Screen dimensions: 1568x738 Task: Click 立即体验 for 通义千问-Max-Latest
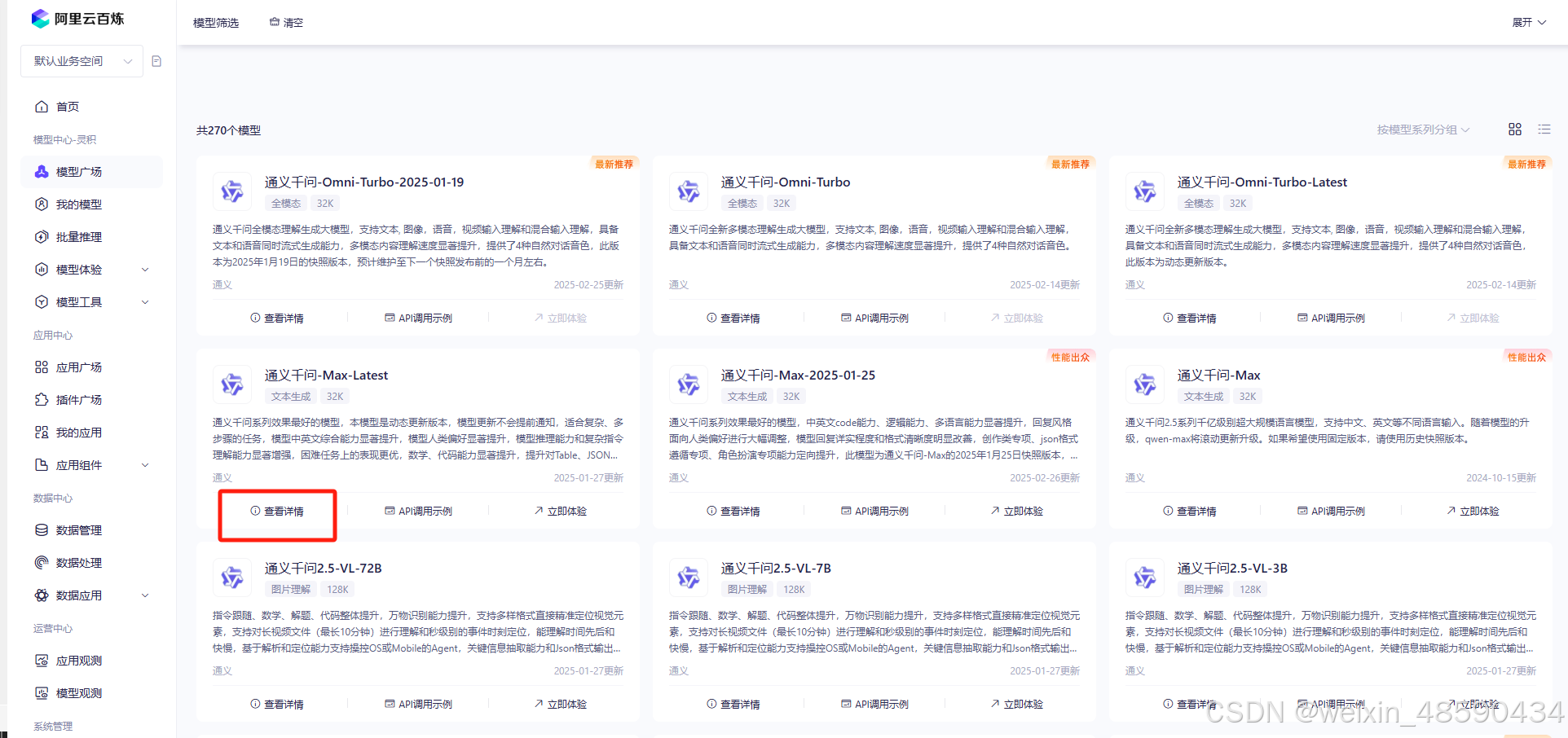pyautogui.click(x=560, y=512)
